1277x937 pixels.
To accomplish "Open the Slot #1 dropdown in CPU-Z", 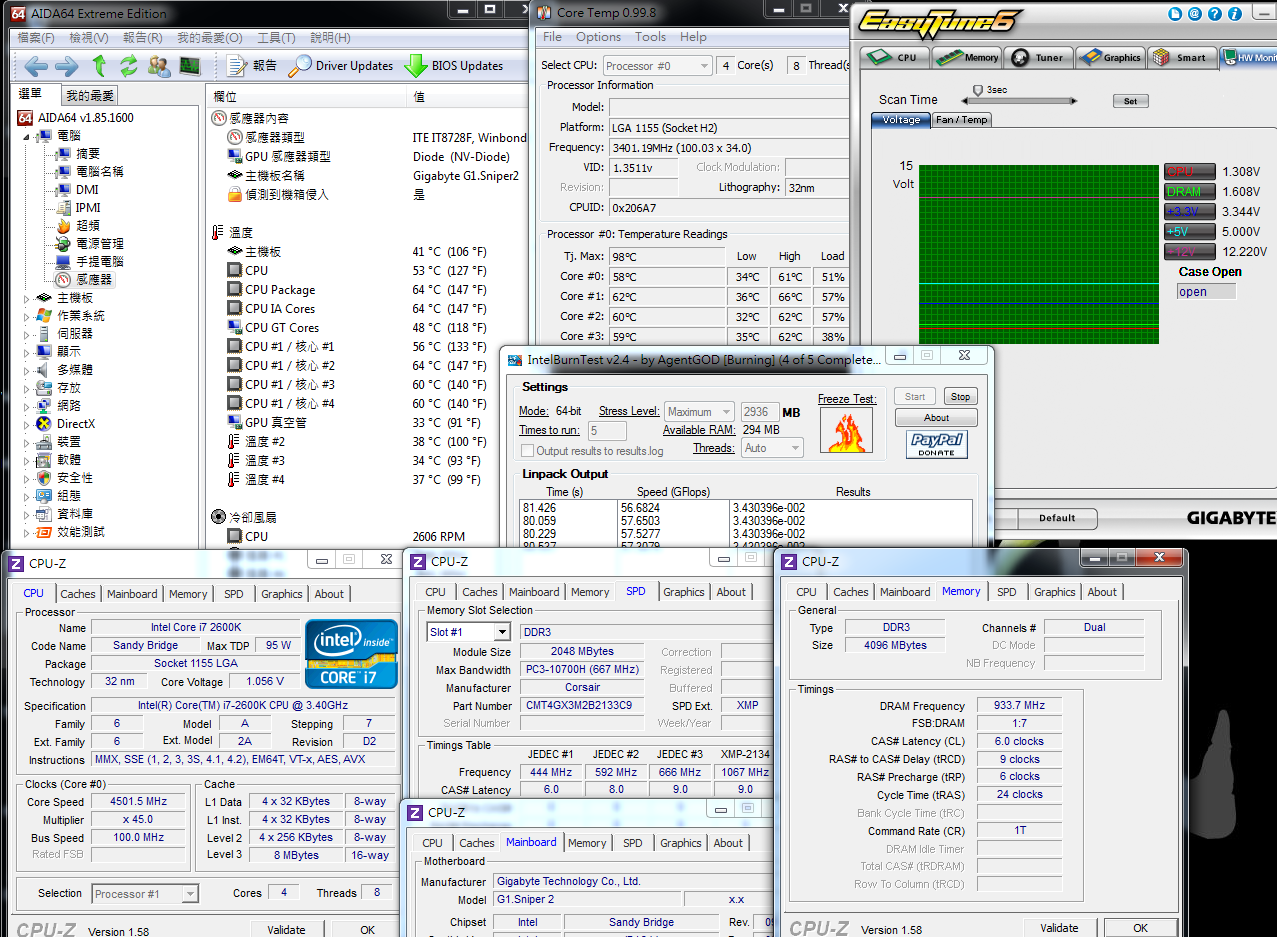I will [x=500, y=632].
